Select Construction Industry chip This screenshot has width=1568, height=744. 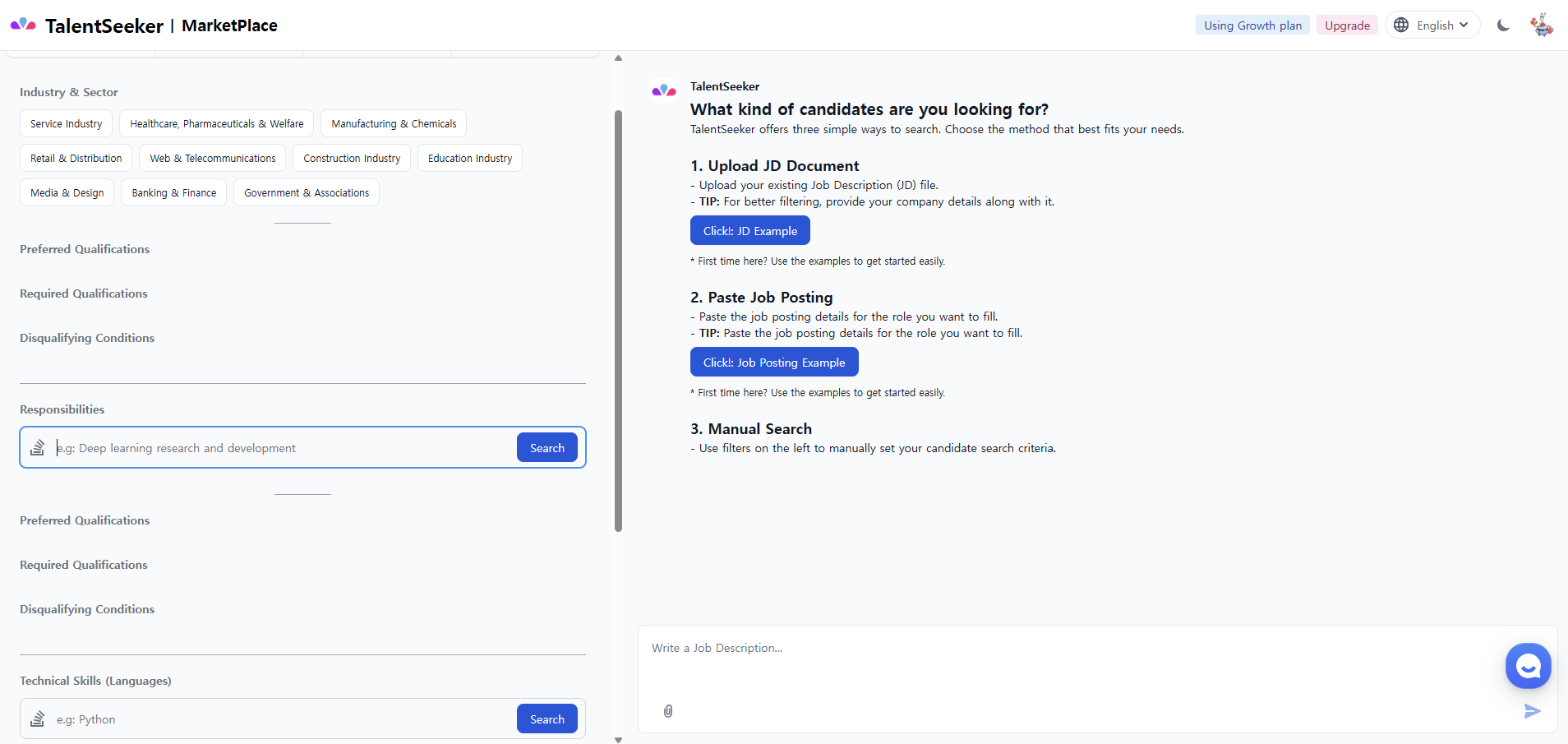point(352,159)
